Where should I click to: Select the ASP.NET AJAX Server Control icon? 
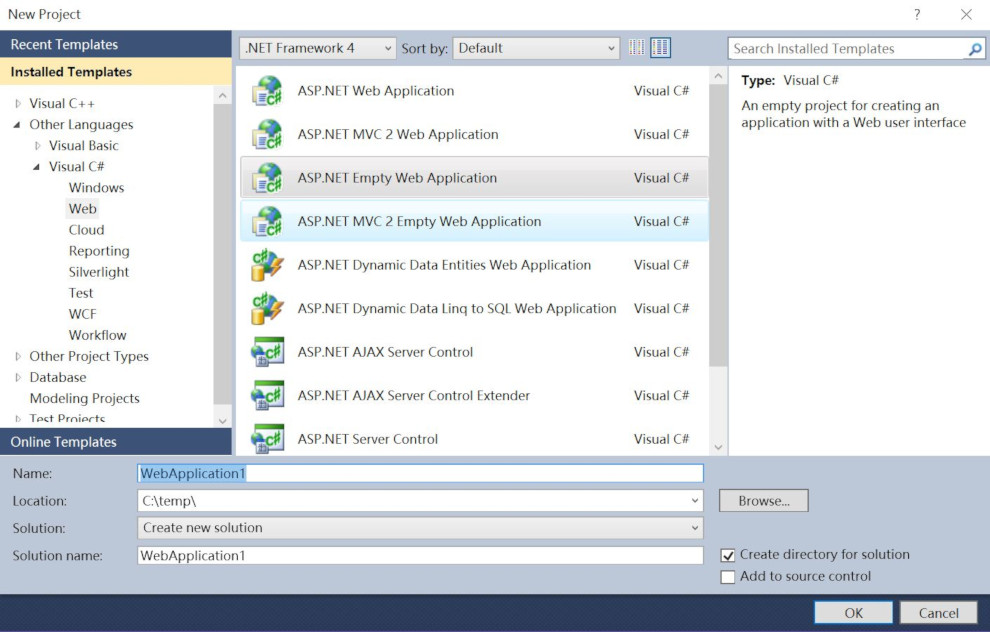tap(268, 352)
